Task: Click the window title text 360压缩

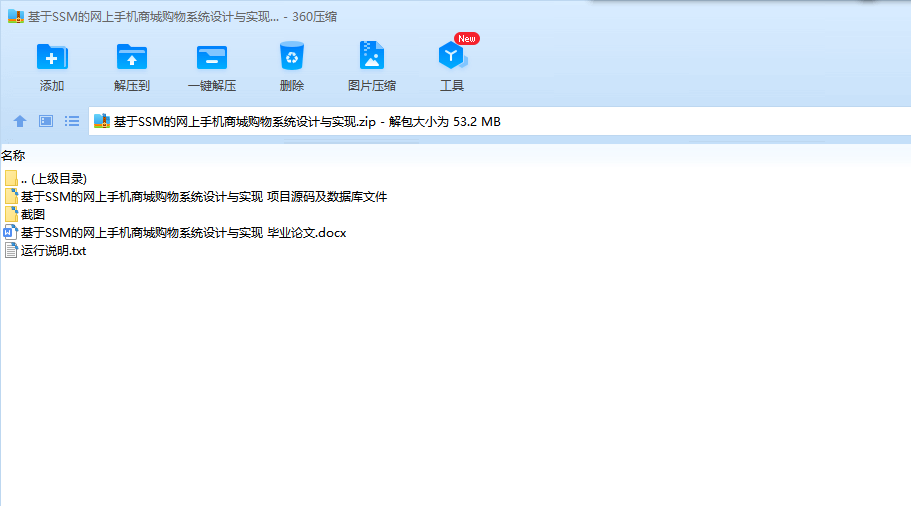Action: pyautogui.click(x=314, y=17)
